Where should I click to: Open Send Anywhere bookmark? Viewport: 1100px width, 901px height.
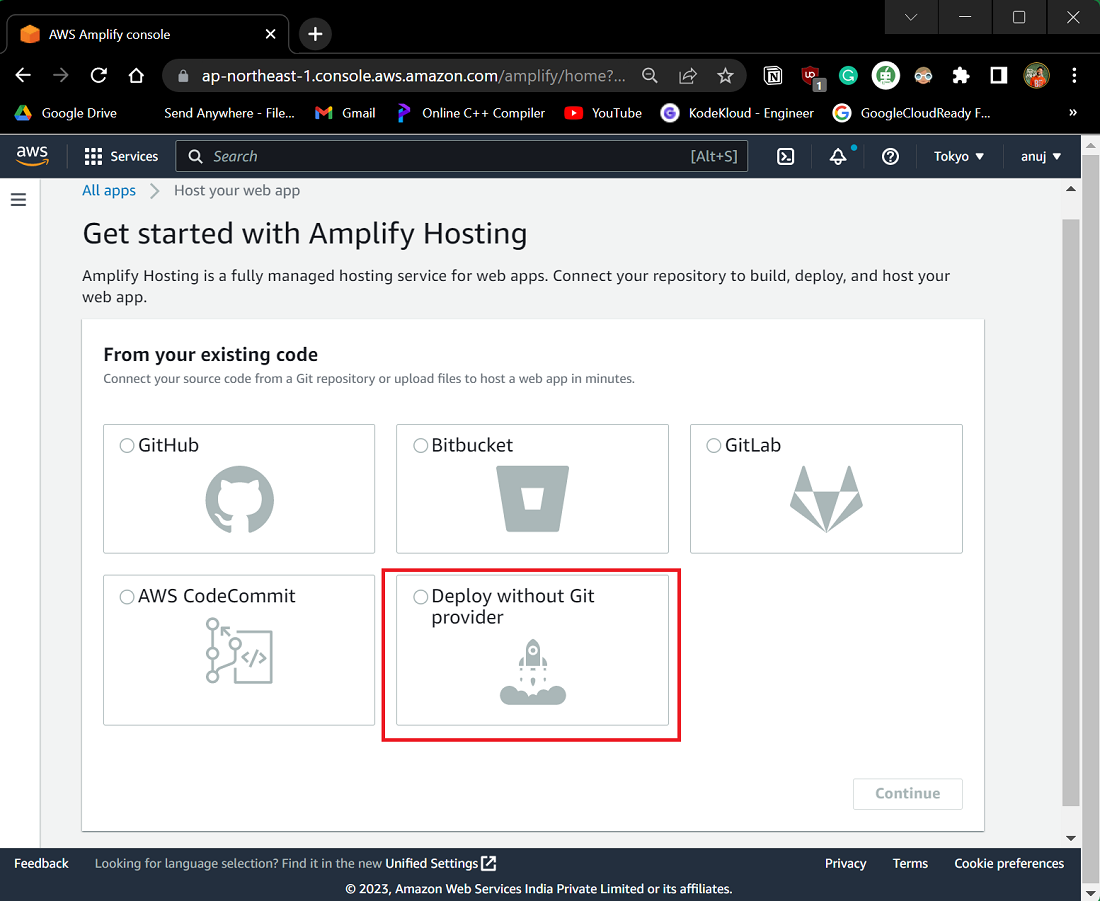(229, 113)
